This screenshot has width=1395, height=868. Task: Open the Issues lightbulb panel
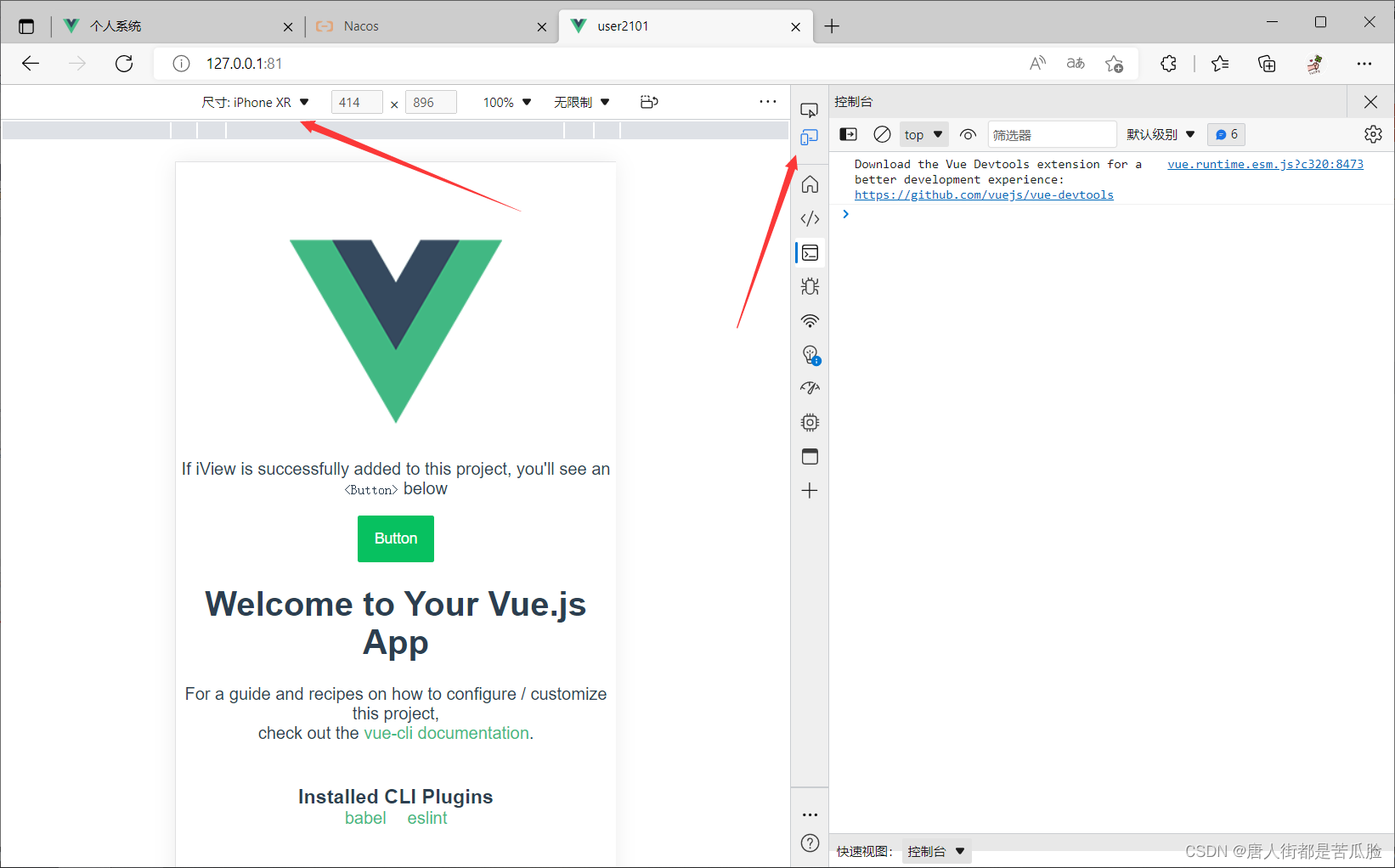point(810,354)
